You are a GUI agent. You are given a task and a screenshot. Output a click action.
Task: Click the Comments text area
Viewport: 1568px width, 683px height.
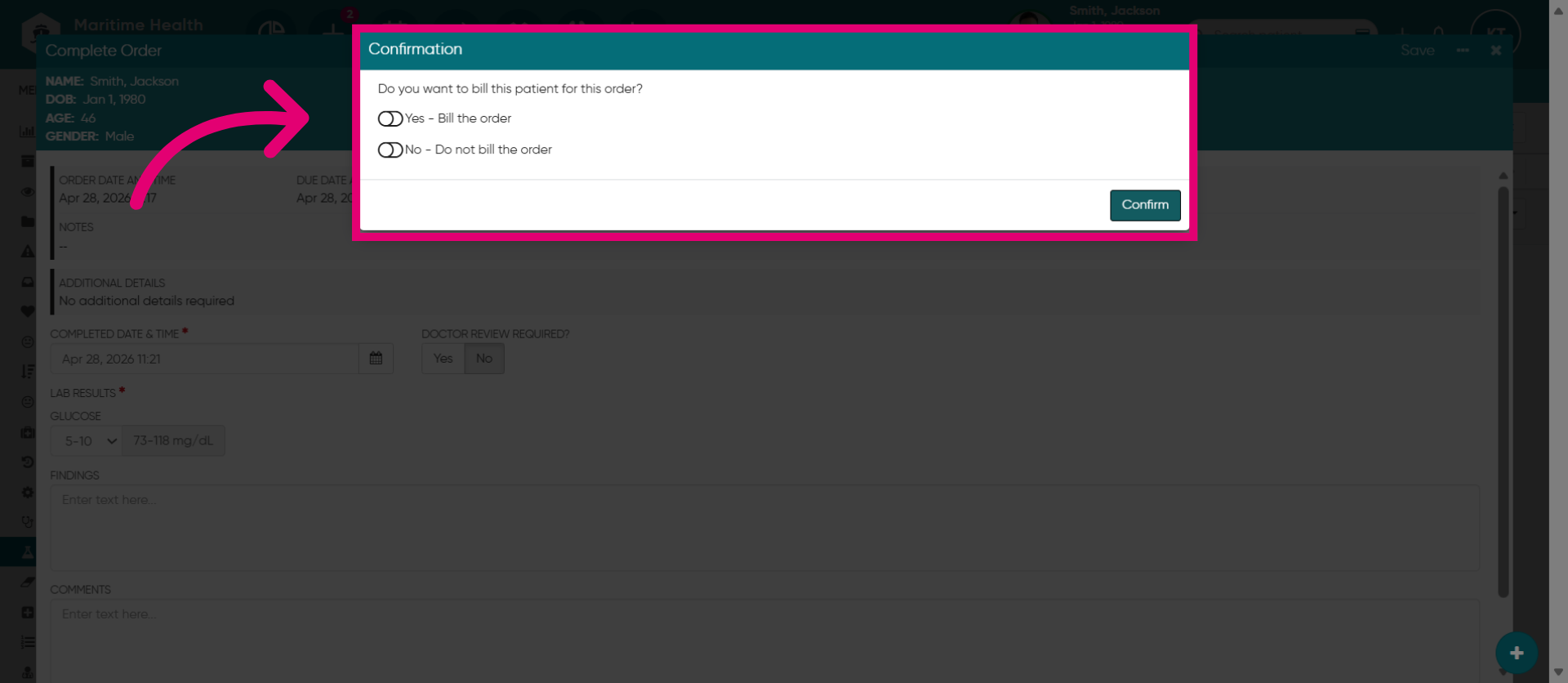click(x=764, y=641)
